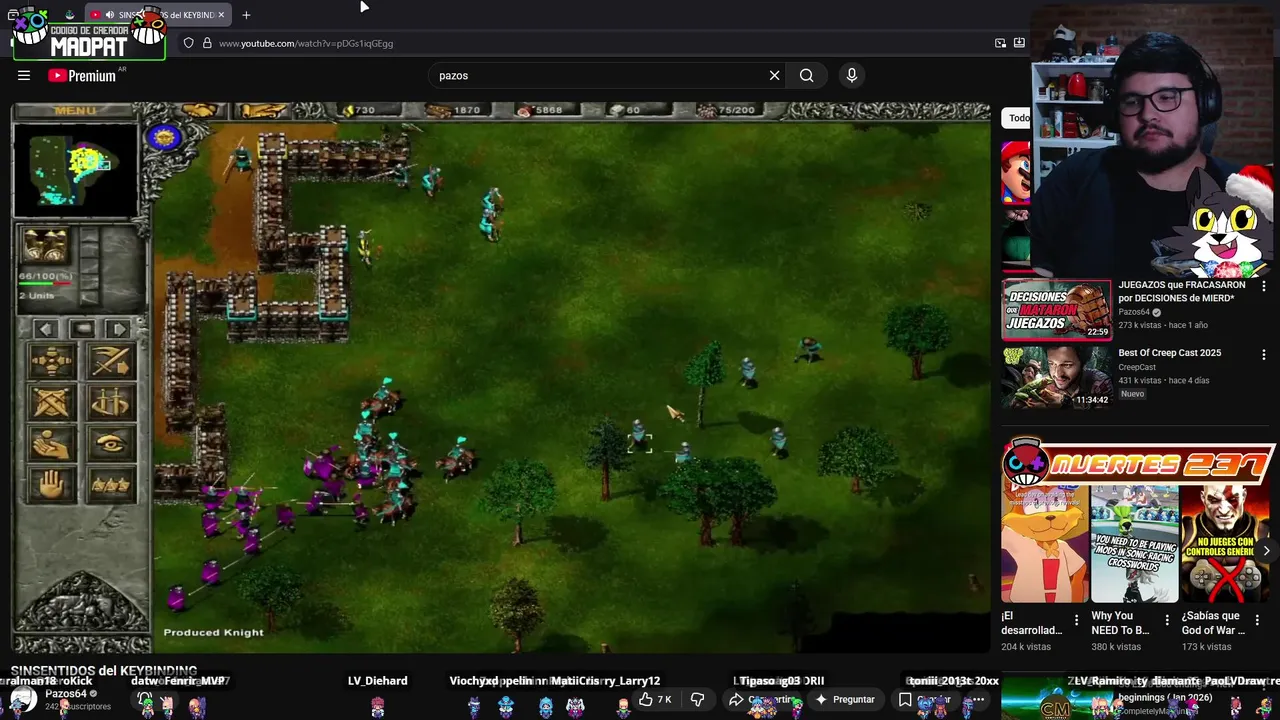The width and height of the screenshot is (1280, 720).
Task: Open options for '¡El desarrollad...' Short
Action: point(1077,621)
